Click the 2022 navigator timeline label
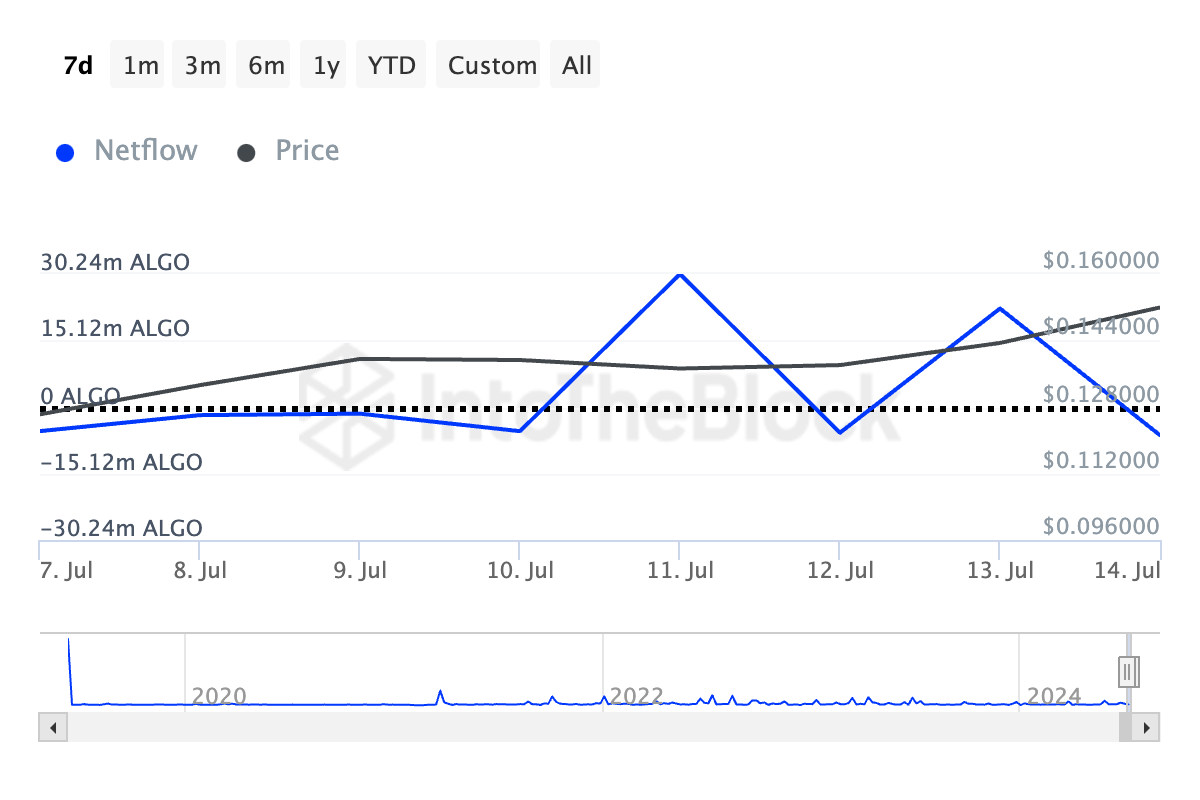This screenshot has height=800, width=1200. pos(637,695)
